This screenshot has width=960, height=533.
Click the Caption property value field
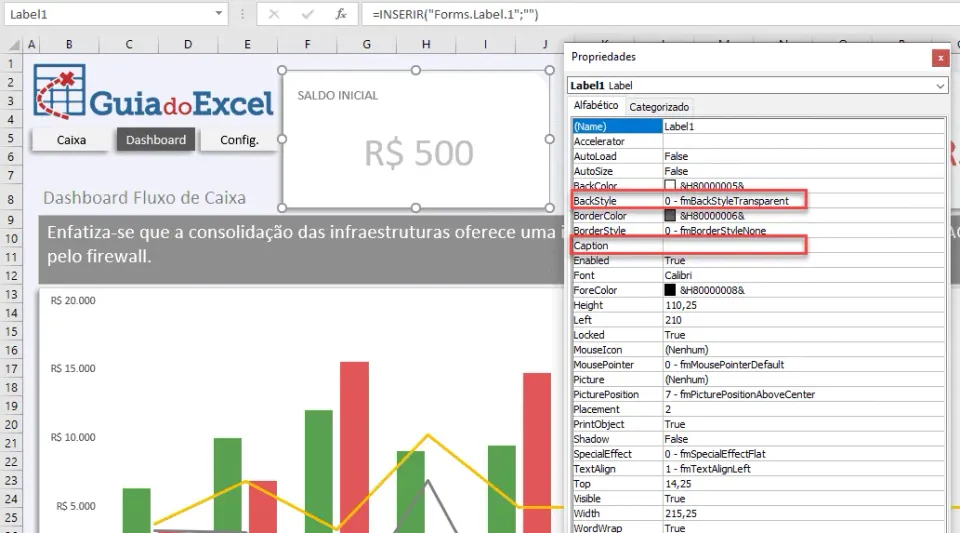point(803,245)
